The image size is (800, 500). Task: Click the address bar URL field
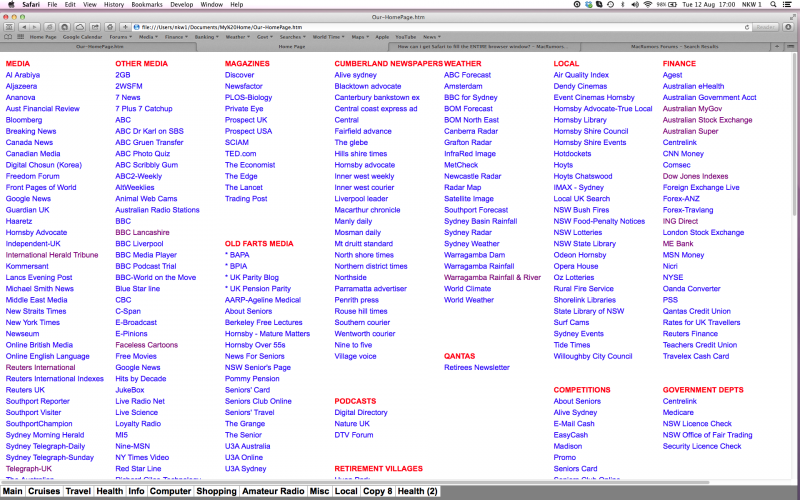pyautogui.click(x=441, y=27)
